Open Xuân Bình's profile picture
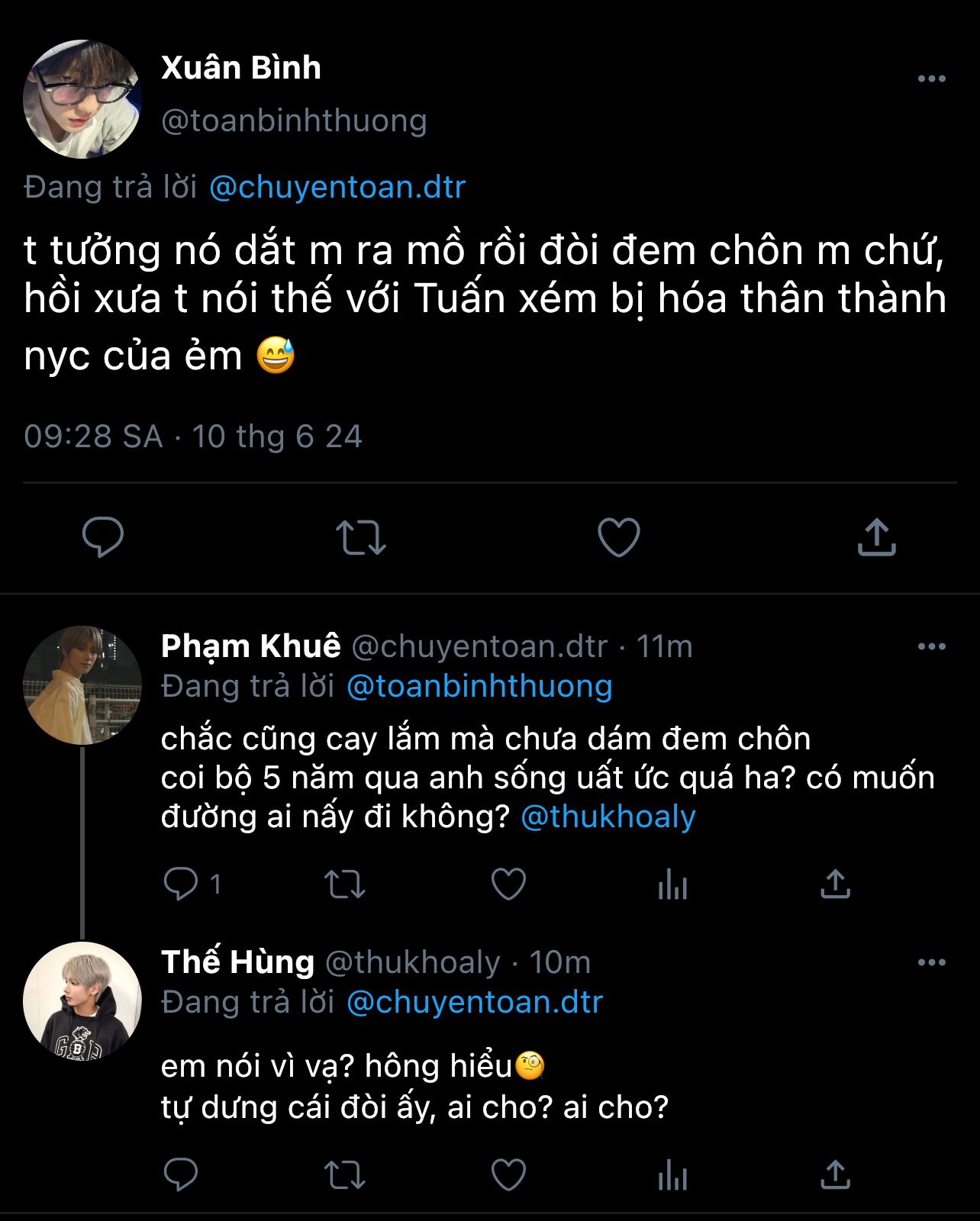This screenshot has height=1221, width=980. 82,99
